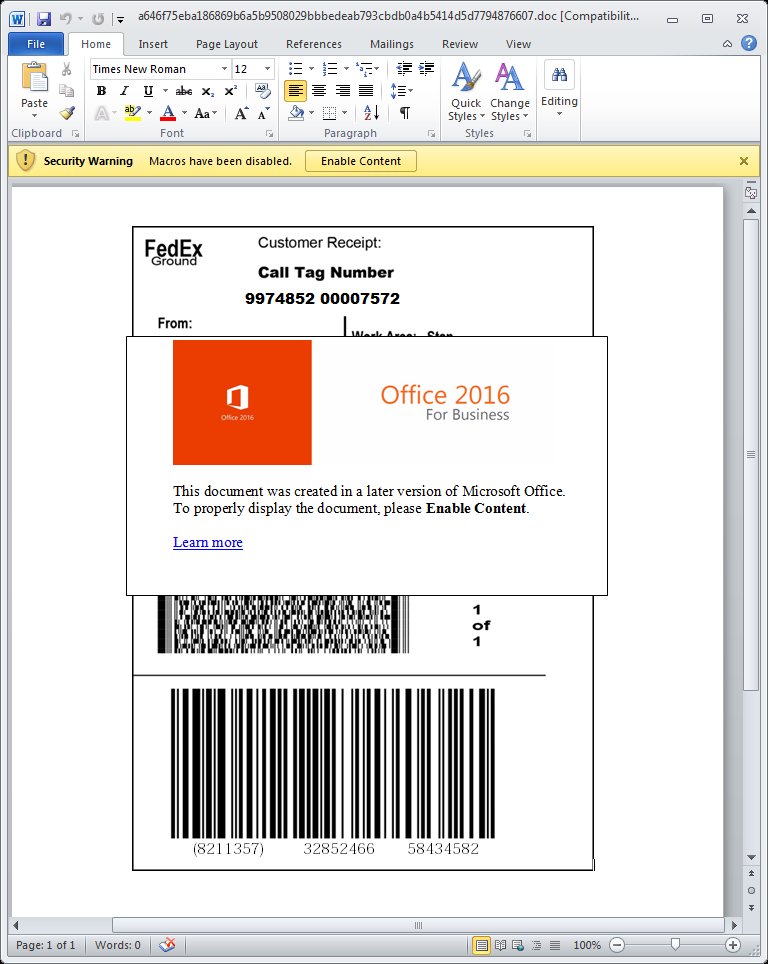Click Clear Formatting icon
The image size is (768, 964).
pos(263,91)
